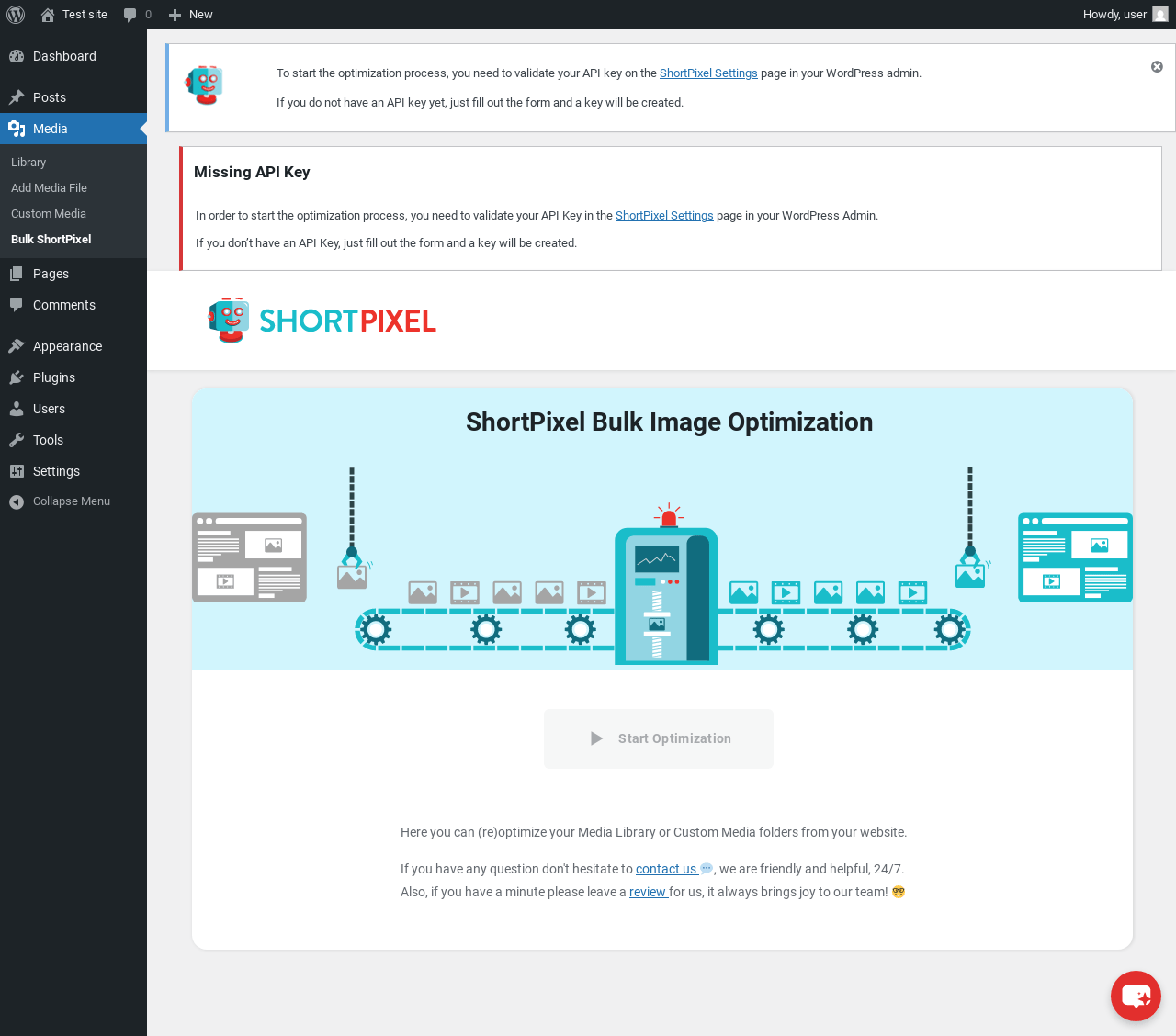
Task: Open the review link
Action: (x=648, y=892)
